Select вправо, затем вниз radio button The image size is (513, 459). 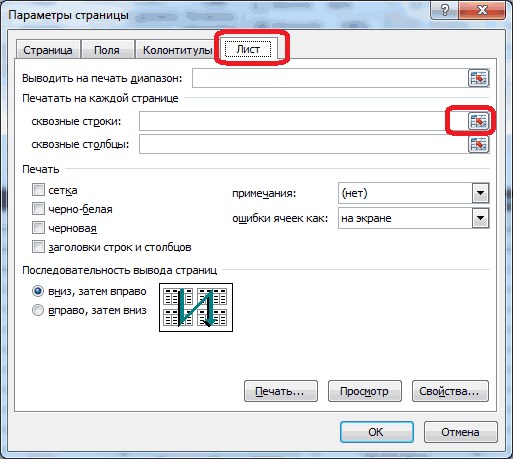[x=38, y=310]
